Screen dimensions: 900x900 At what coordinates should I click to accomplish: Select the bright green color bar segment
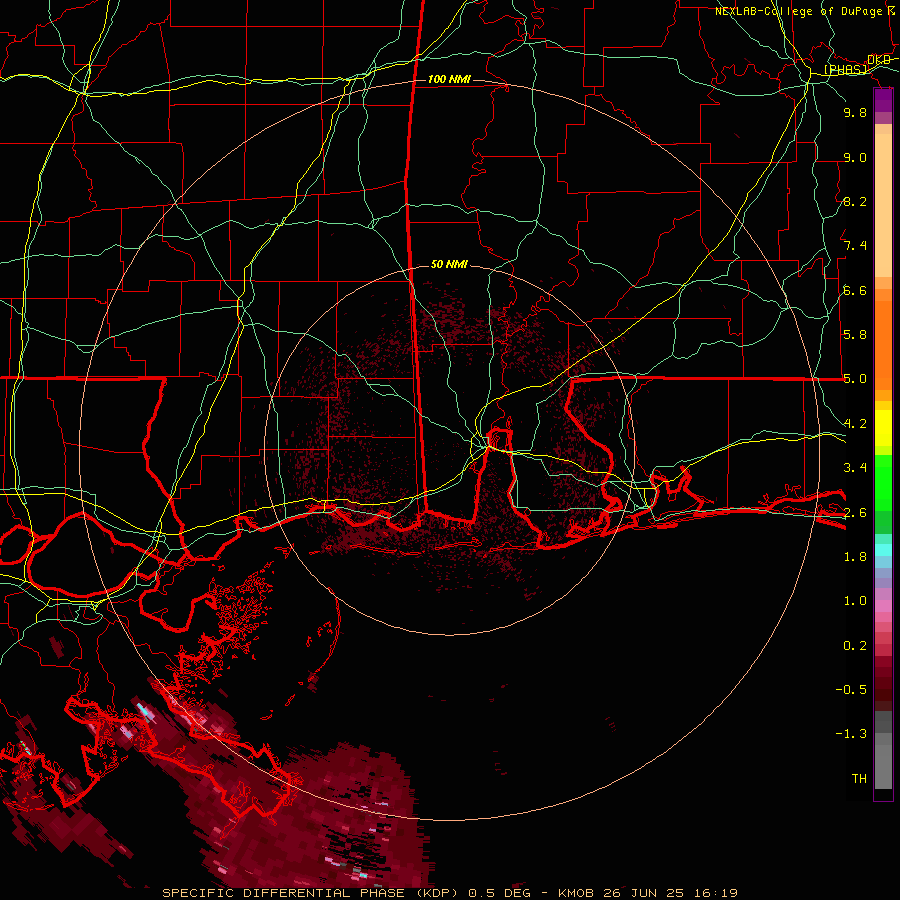883,482
